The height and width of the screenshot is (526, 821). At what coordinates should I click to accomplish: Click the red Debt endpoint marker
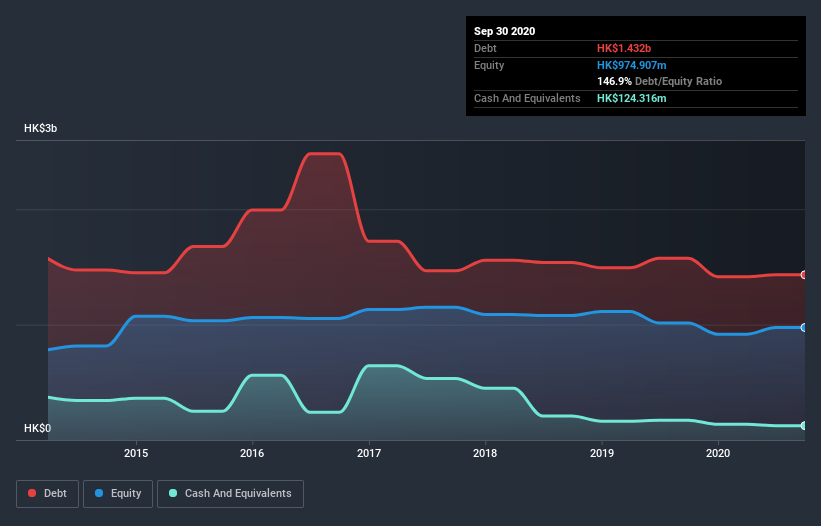tap(804, 275)
